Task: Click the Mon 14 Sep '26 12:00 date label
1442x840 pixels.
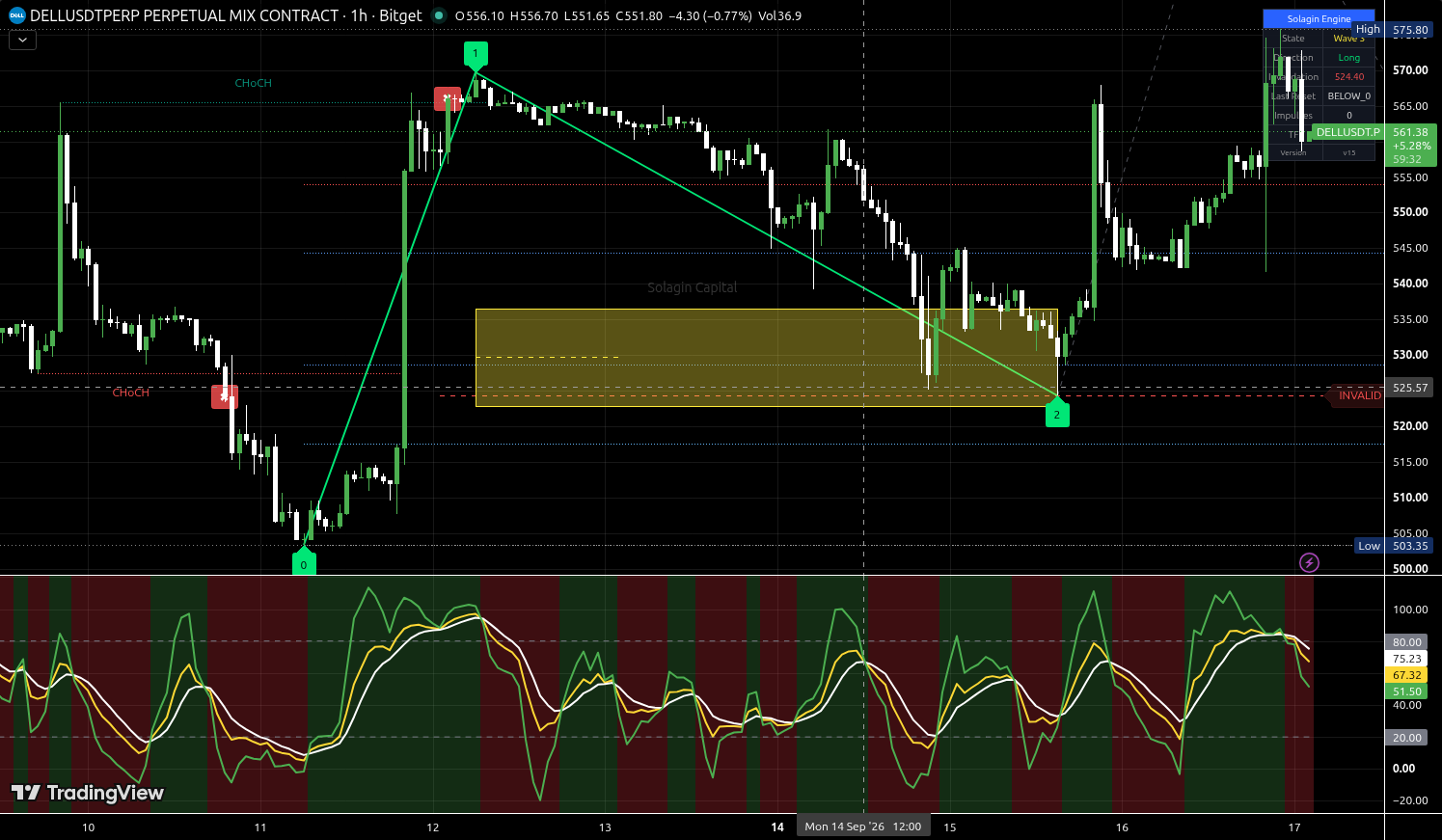Action: [x=863, y=826]
